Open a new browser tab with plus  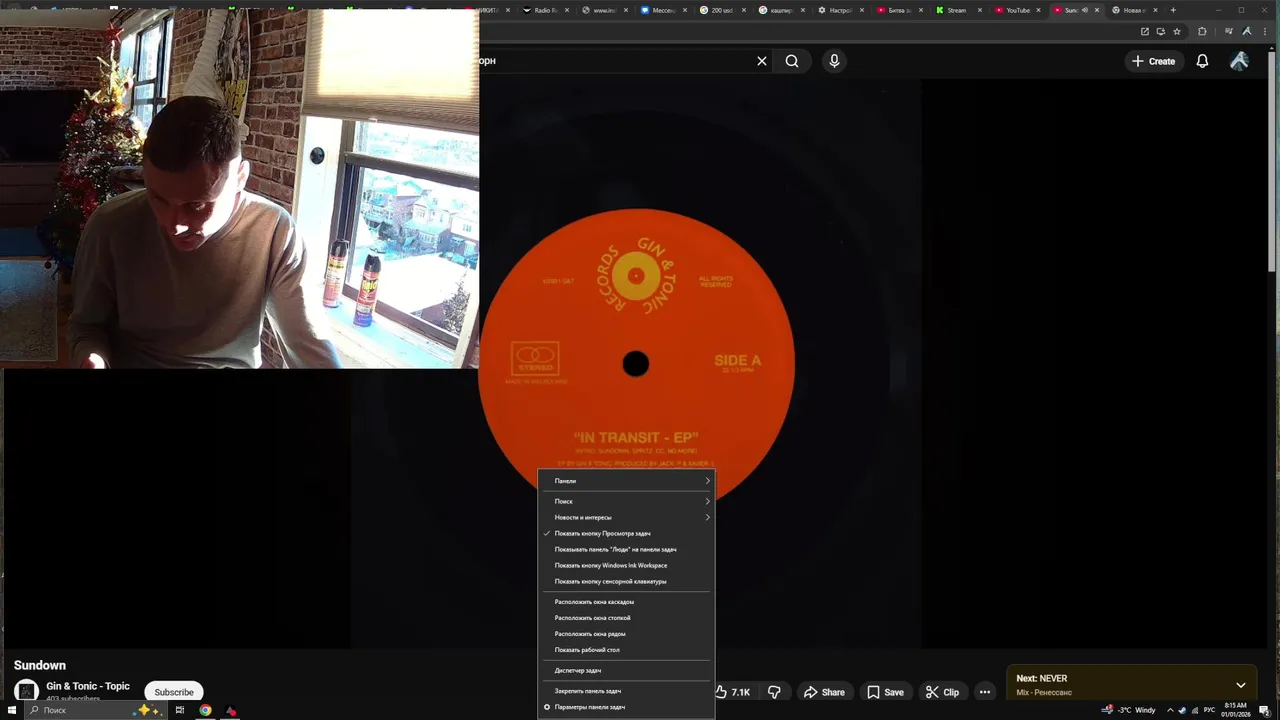click(1173, 10)
